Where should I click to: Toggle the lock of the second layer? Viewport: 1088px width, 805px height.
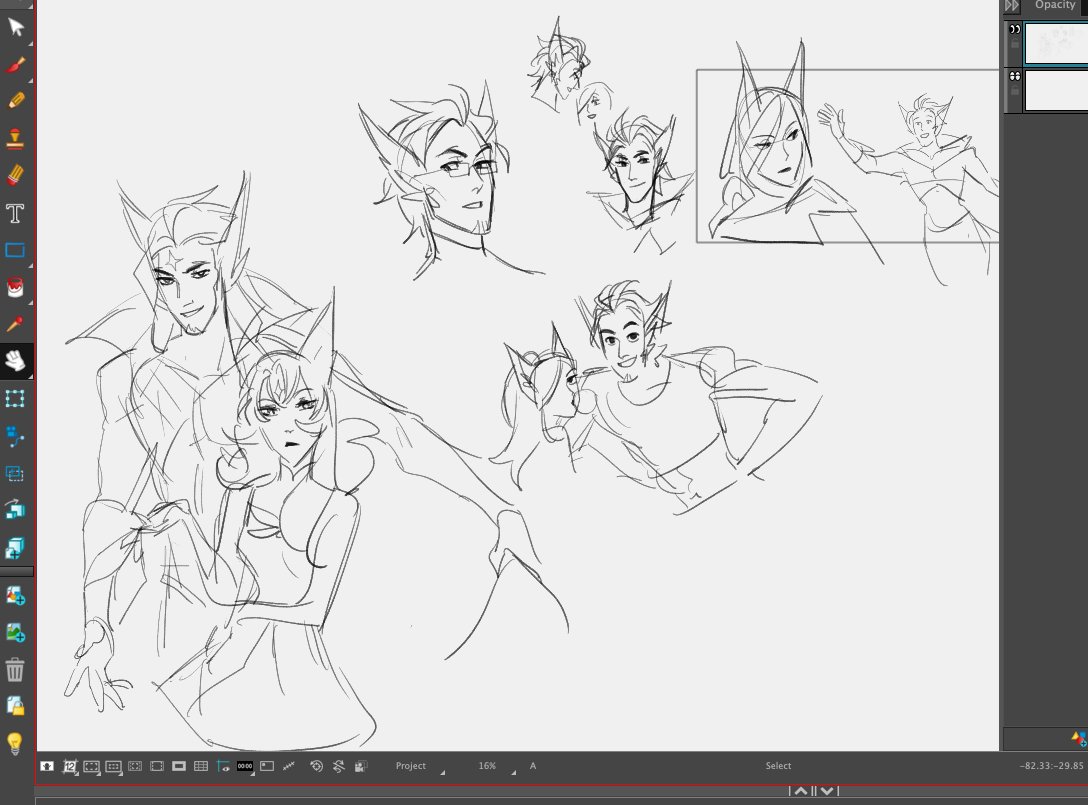pyautogui.click(x=1014, y=91)
